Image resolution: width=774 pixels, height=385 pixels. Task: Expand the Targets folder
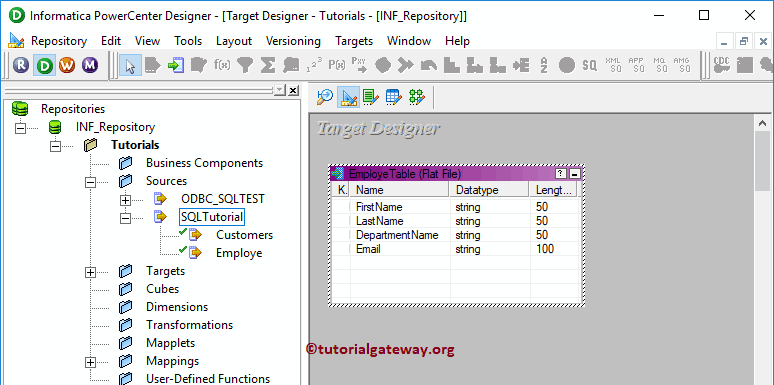pos(90,272)
